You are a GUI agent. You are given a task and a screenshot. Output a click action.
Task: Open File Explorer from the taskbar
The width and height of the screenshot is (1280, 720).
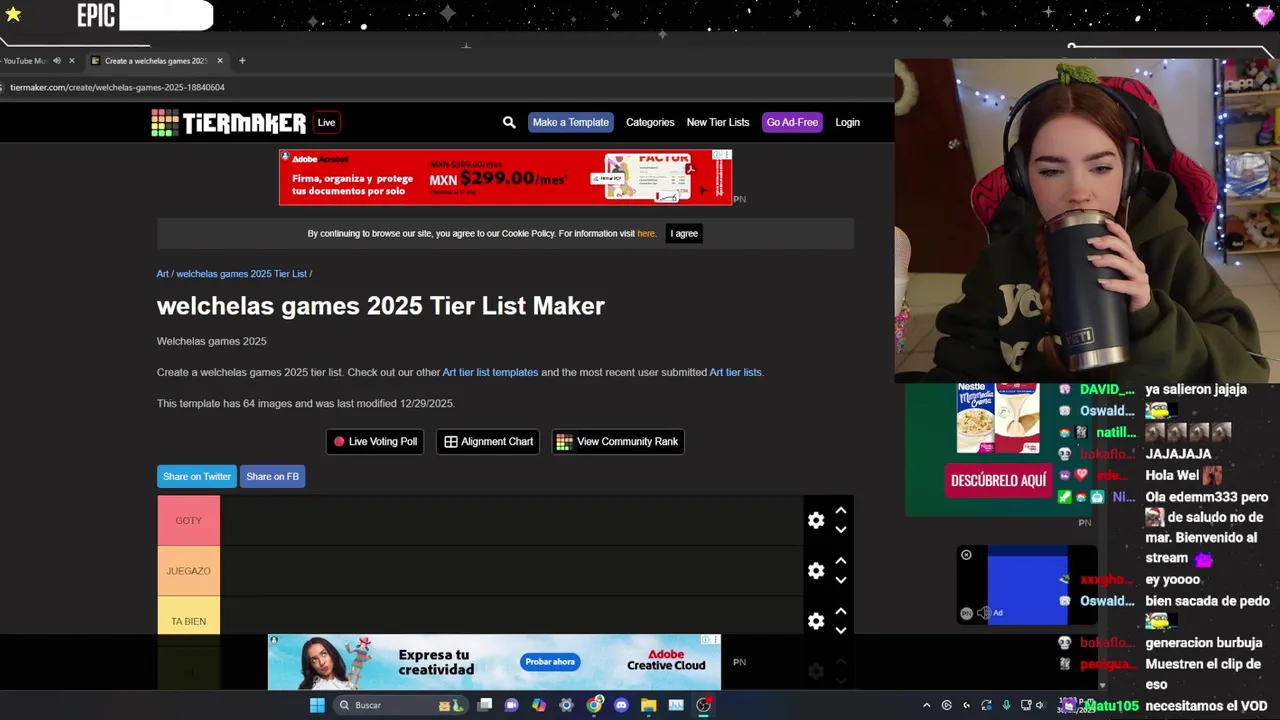pyautogui.click(x=648, y=705)
